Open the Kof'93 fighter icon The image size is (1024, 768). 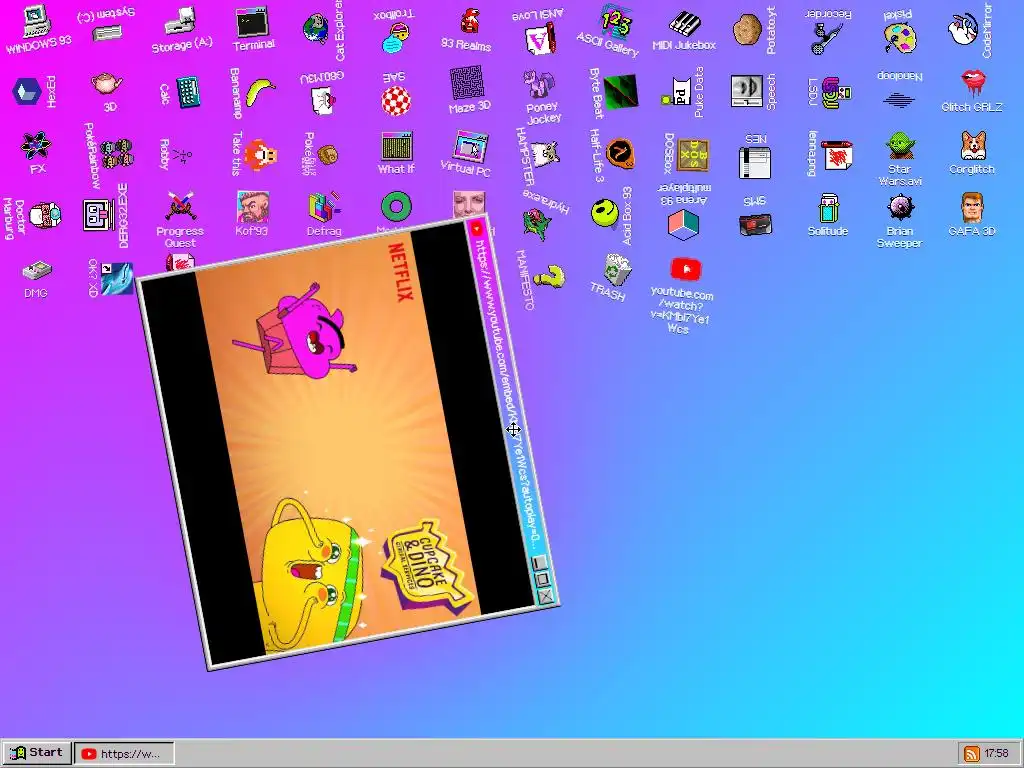(x=252, y=206)
